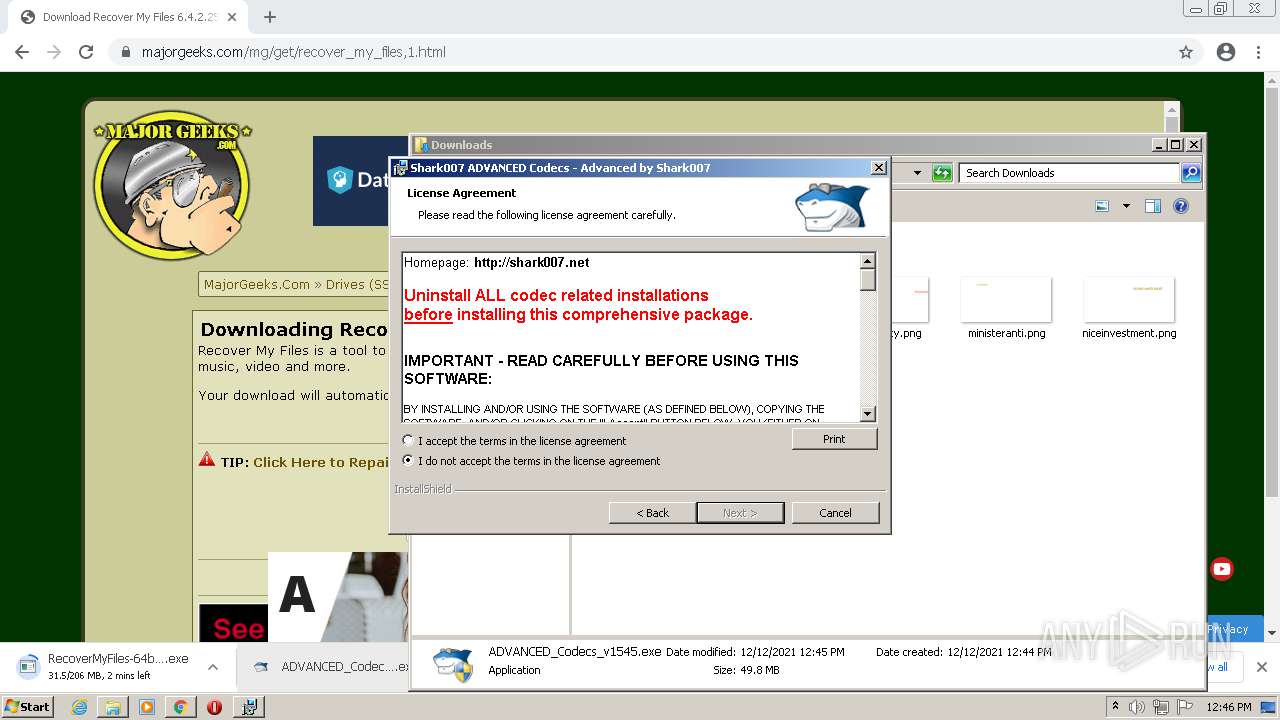Image resolution: width=1280 pixels, height=720 pixels.
Task: Open Chrome three-dot menu
Action: [x=1258, y=52]
